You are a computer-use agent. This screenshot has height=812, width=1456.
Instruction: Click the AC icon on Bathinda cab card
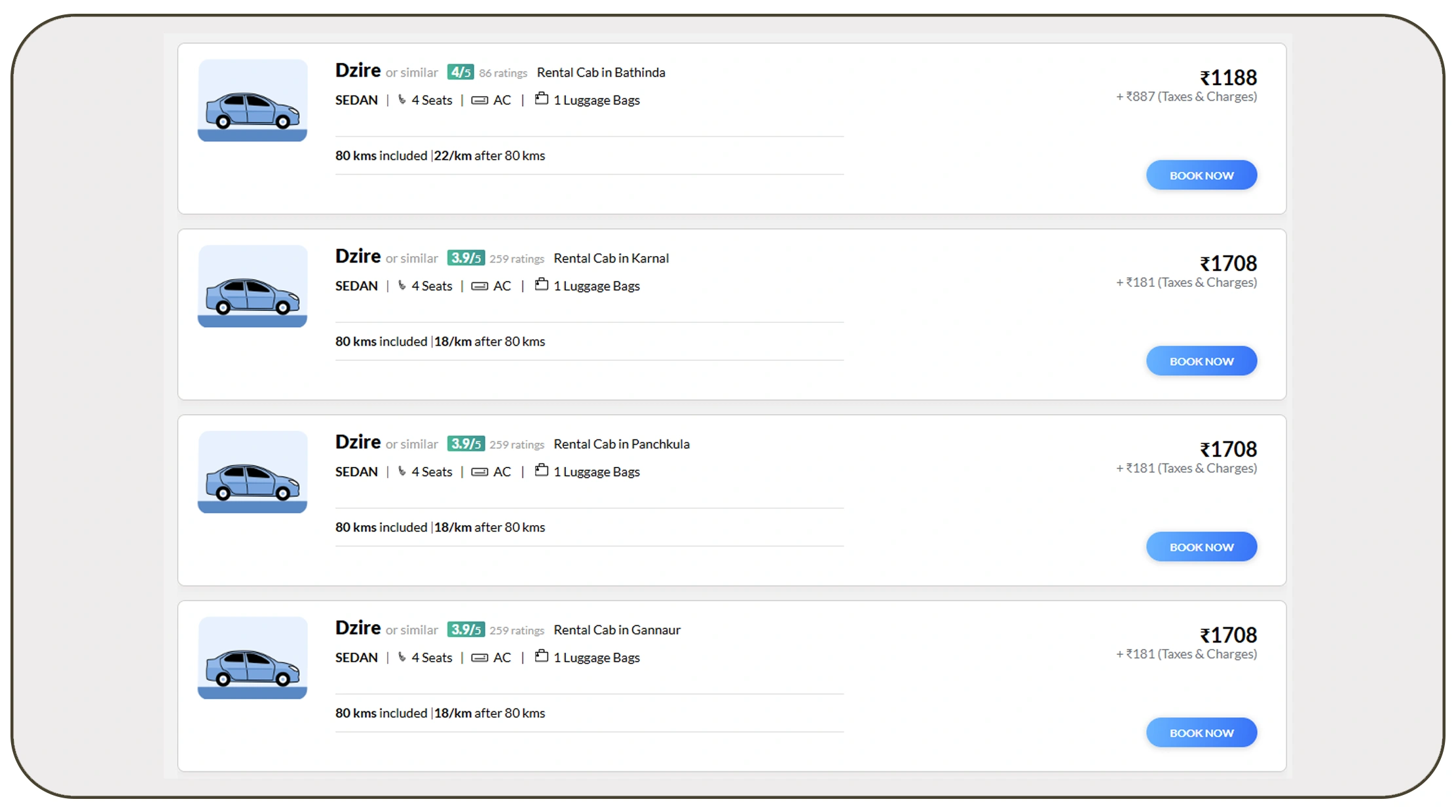480,100
